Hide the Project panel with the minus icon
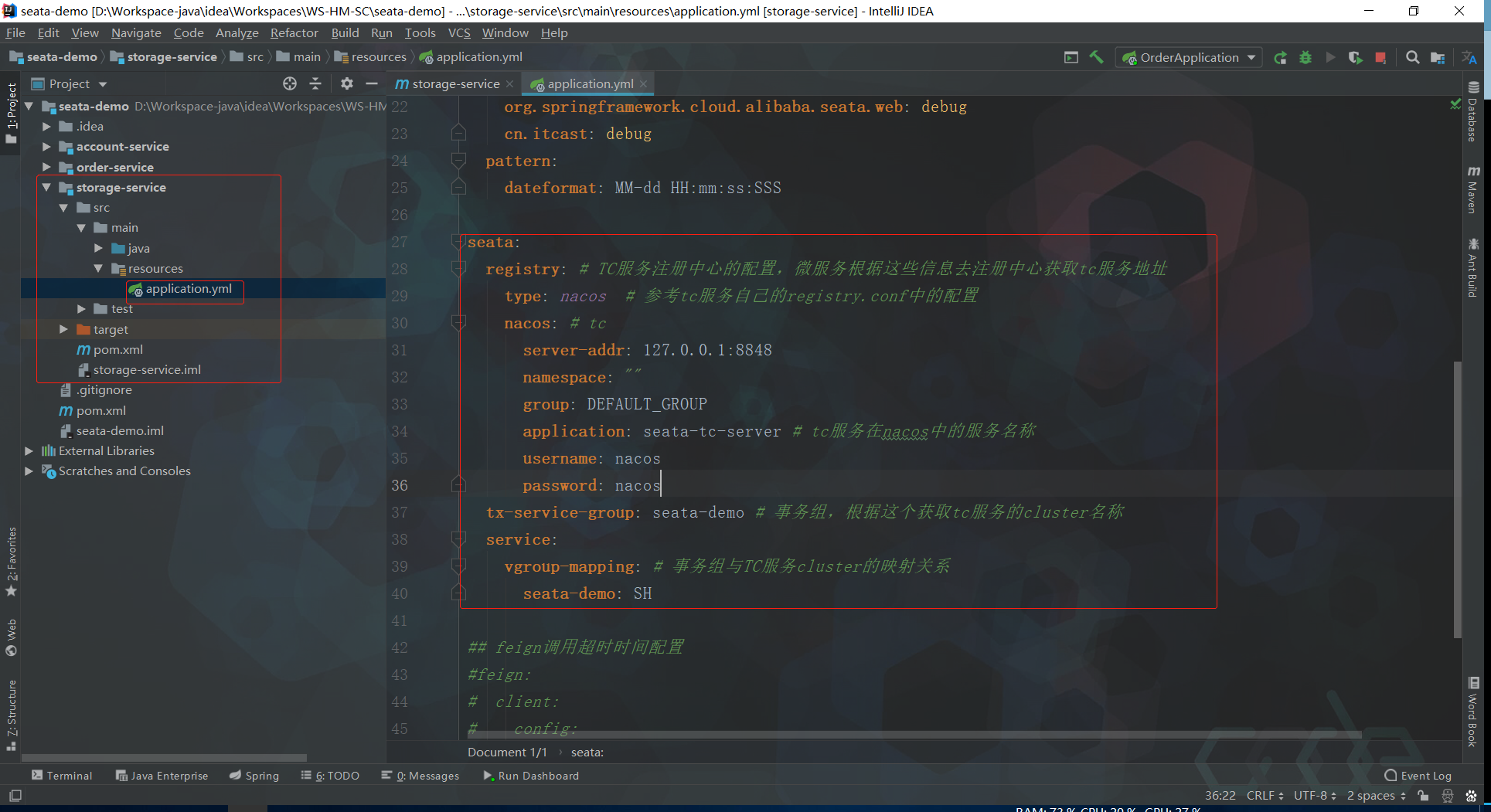Viewport: 1491px width, 812px height. coord(372,83)
